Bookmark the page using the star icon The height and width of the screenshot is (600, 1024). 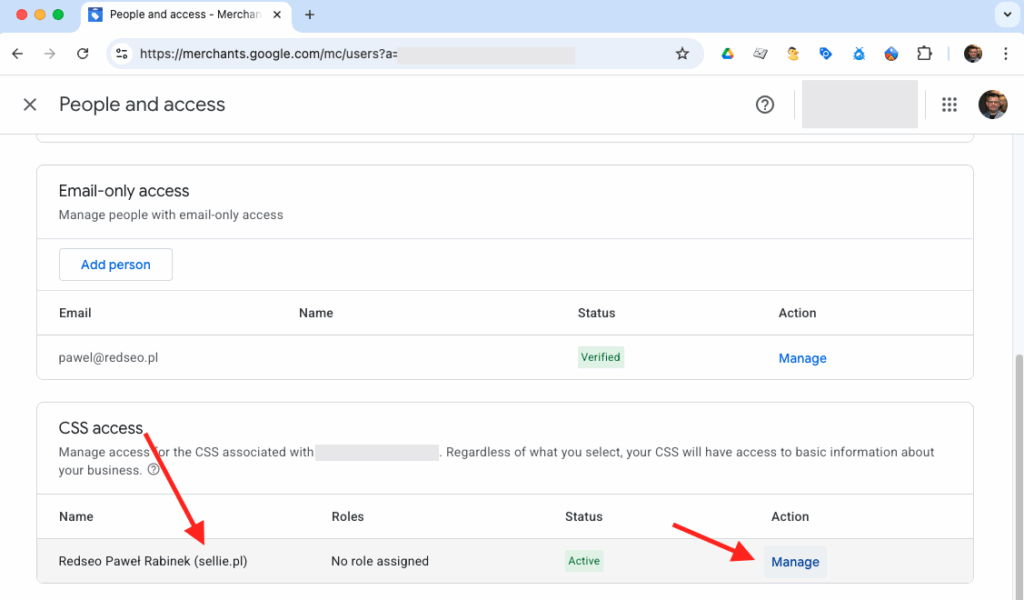(680, 53)
